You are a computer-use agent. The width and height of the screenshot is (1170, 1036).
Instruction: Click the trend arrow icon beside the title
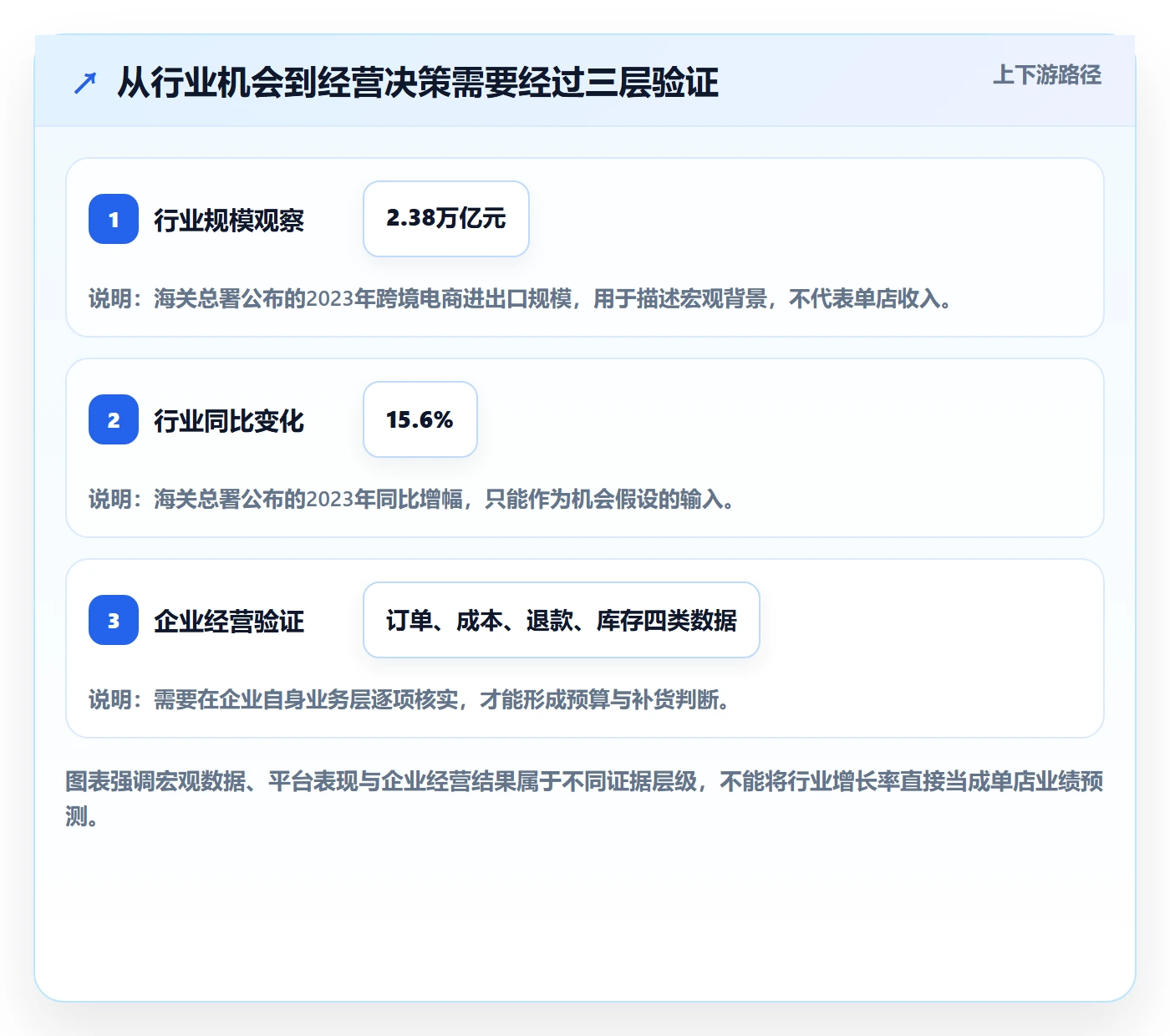tap(85, 83)
